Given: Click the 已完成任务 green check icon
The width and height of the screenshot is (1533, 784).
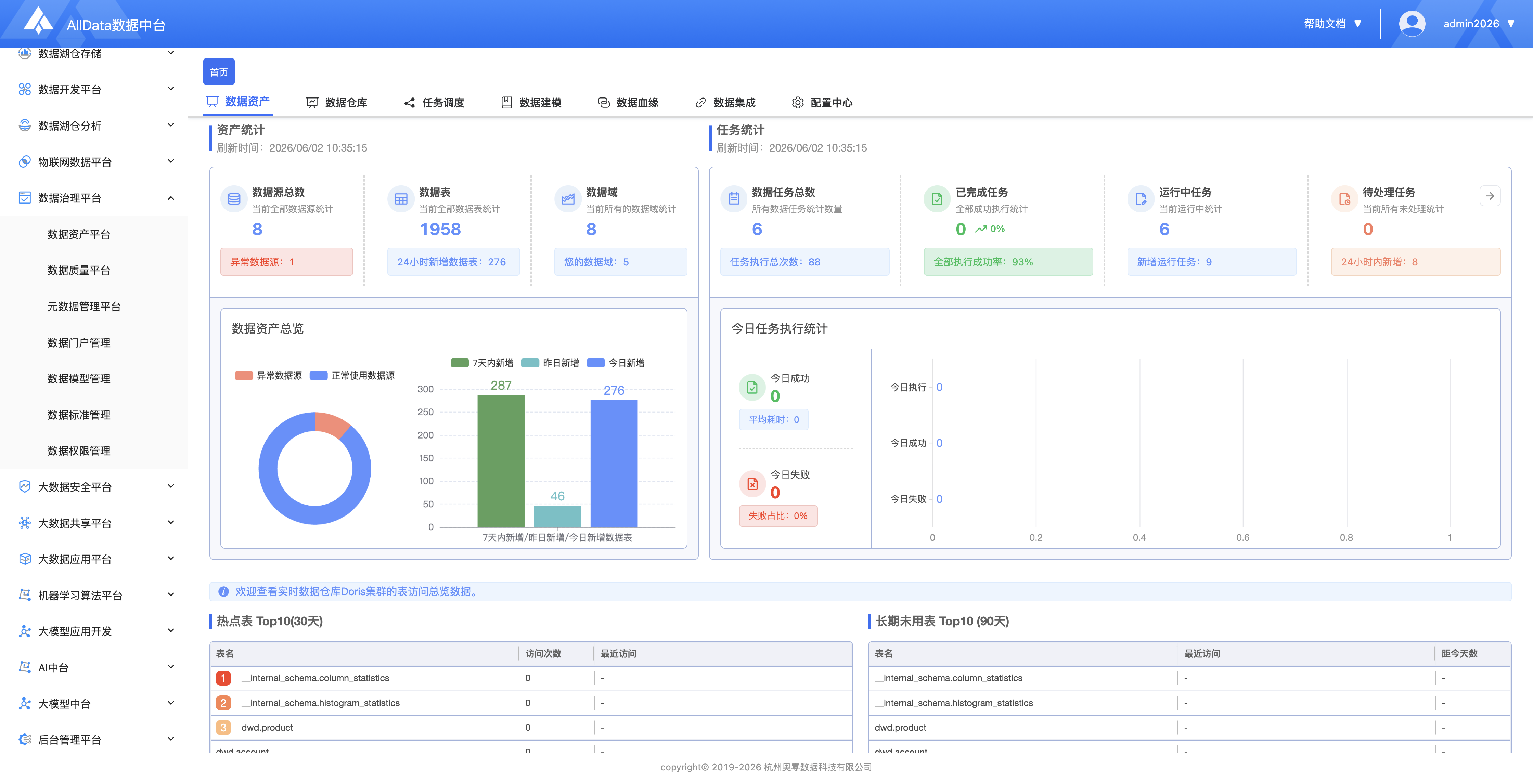Looking at the screenshot, I should tap(937, 199).
